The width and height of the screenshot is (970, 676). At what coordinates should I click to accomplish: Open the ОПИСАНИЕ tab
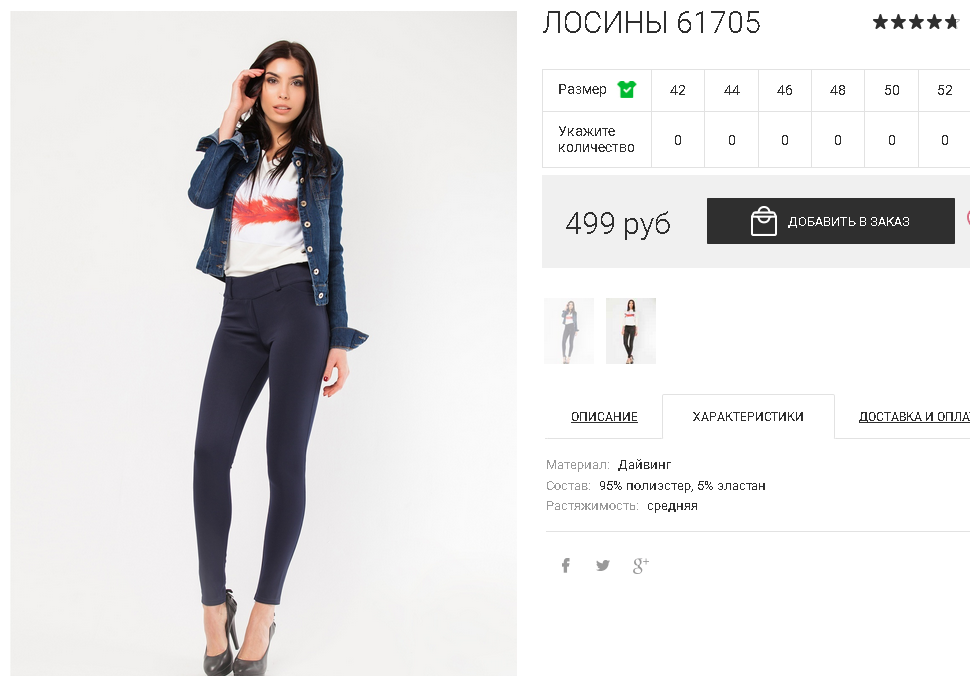click(x=604, y=416)
